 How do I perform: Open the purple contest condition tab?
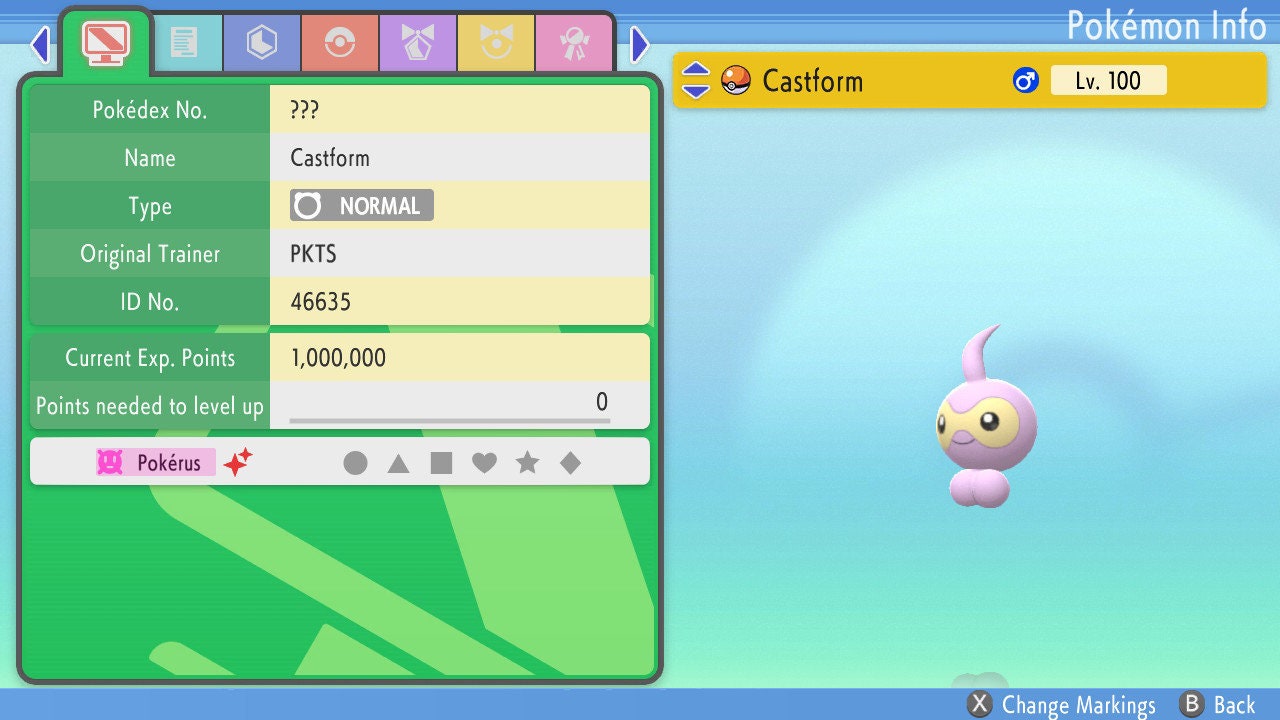[x=418, y=42]
